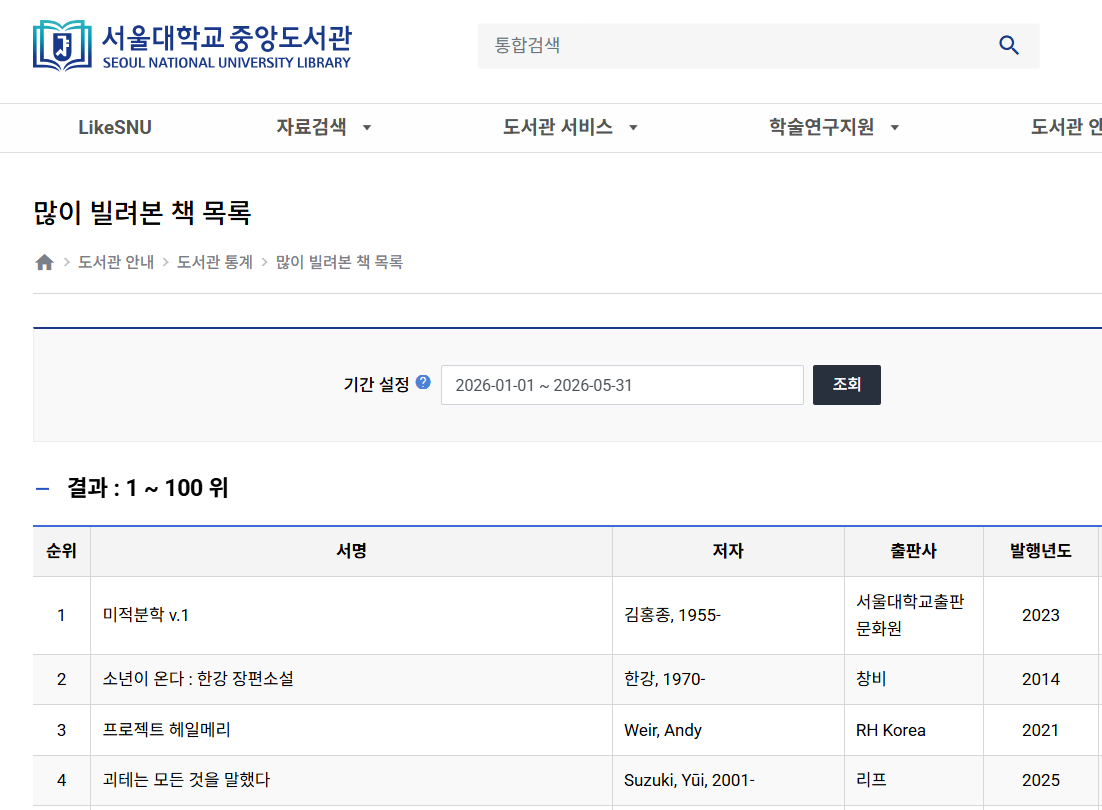
Task: Open the 도서관 안내 menu at right edge
Action: [x=1065, y=127]
